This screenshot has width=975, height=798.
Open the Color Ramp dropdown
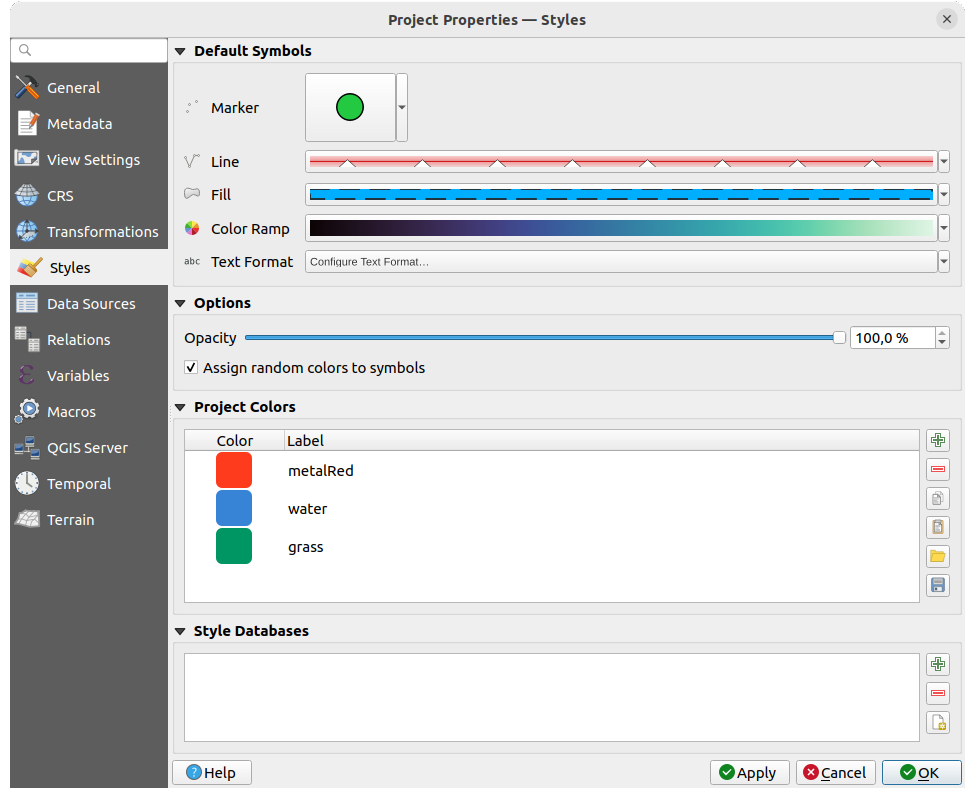pyautogui.click(x=943, y=229)
